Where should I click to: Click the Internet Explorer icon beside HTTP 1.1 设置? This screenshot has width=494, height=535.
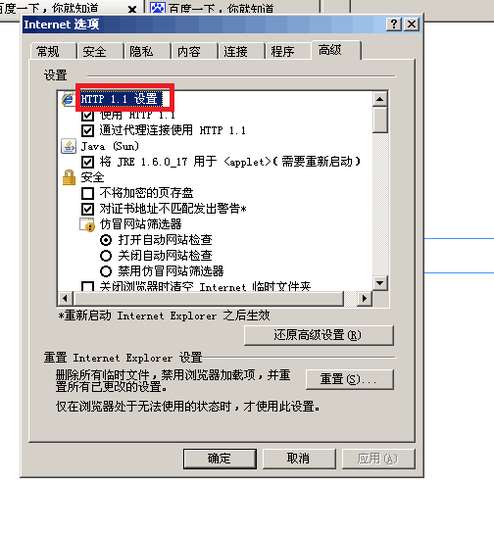[x=69, y=100]
